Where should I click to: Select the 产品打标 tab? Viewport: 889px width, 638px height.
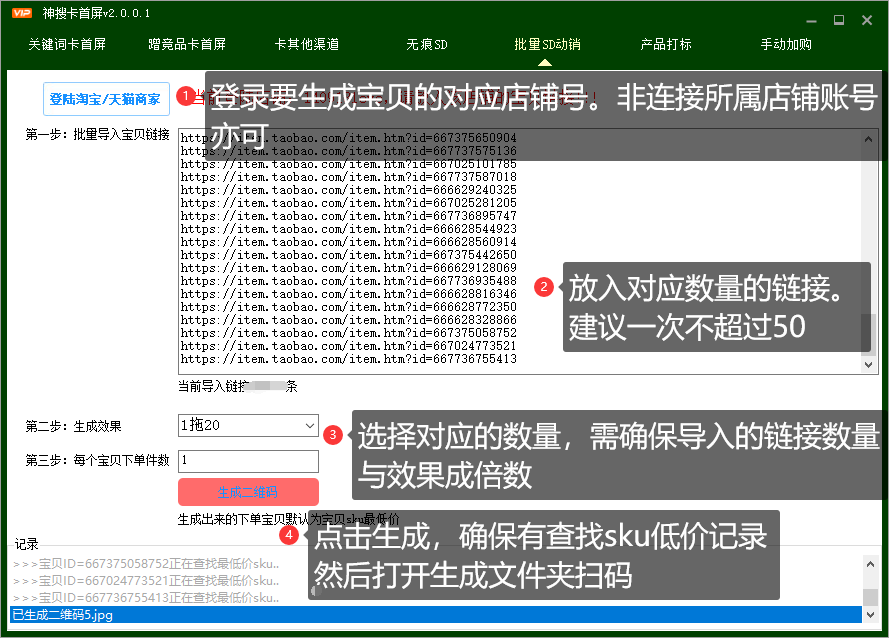pos(665,45)
